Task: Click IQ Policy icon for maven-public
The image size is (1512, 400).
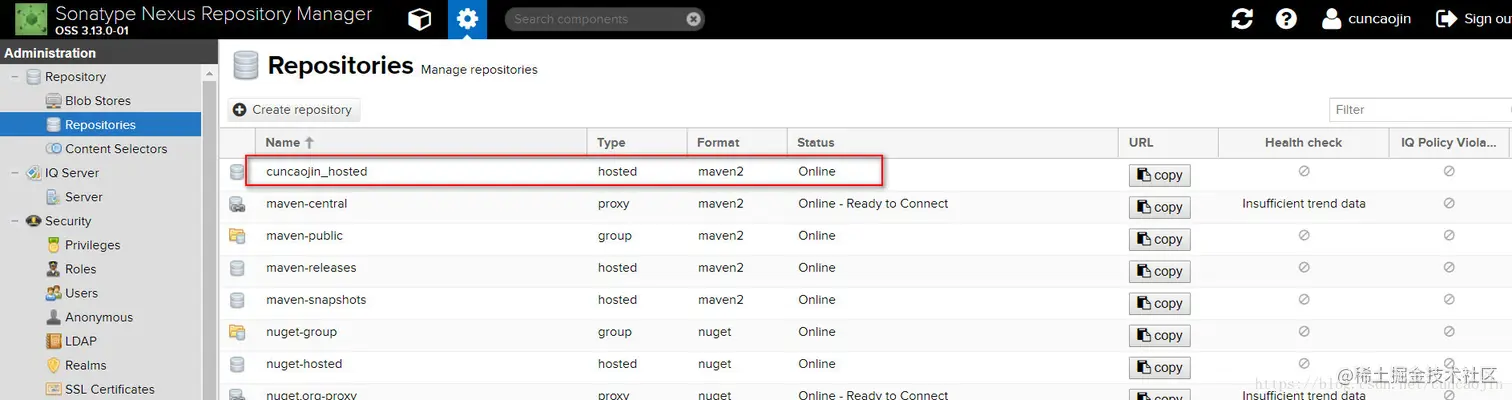Action: [x=1448, y=236]
